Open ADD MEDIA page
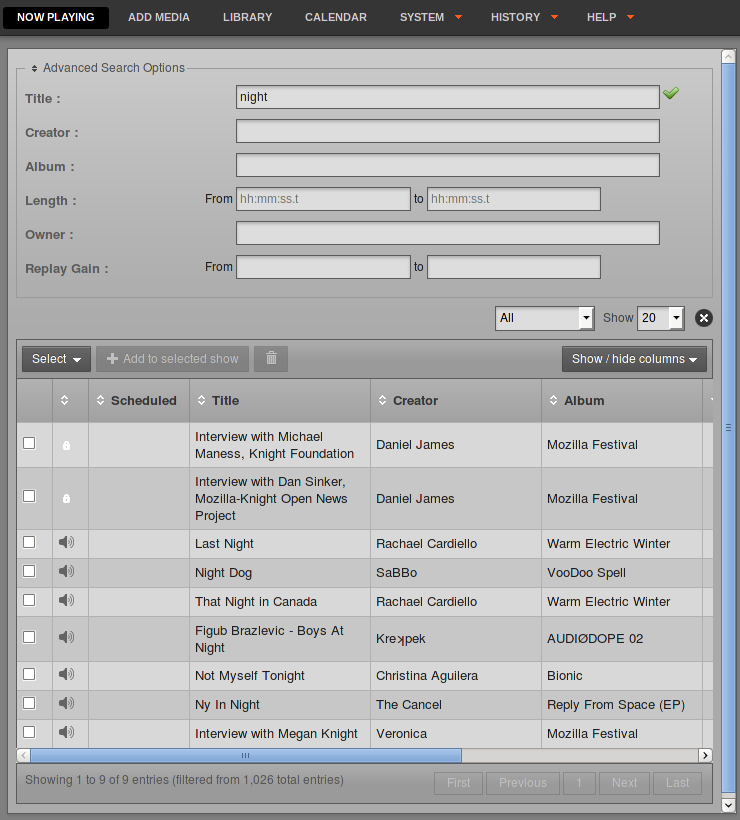This screenshot has width=740, height=820. pos(159,17)
